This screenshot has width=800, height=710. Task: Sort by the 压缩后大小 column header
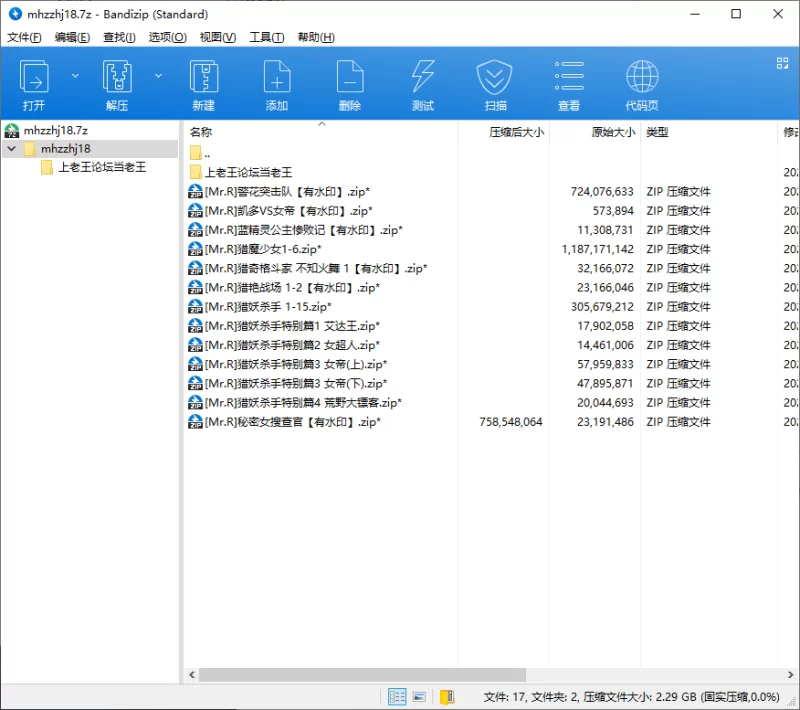(516, 132)
